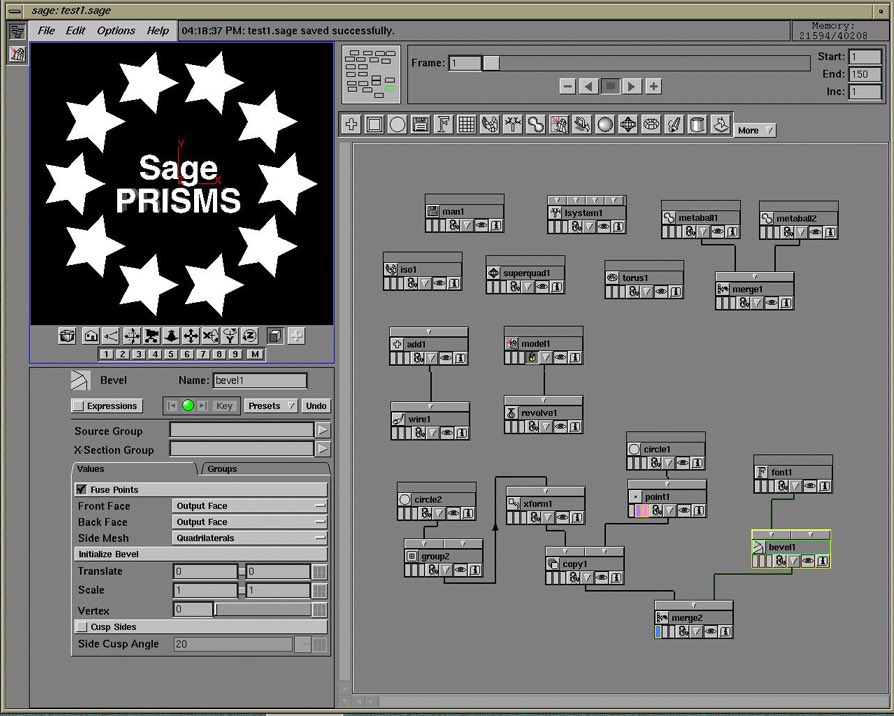
Task: Click the output triangle on the wire1 node
Action: coord(433,433)
